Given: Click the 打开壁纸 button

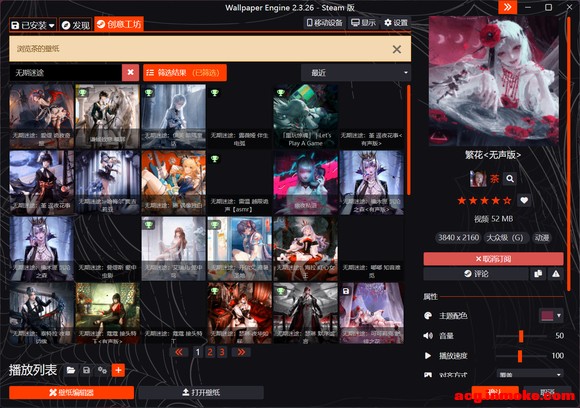Looking at the screenshot, I should [x=201, y=392].
